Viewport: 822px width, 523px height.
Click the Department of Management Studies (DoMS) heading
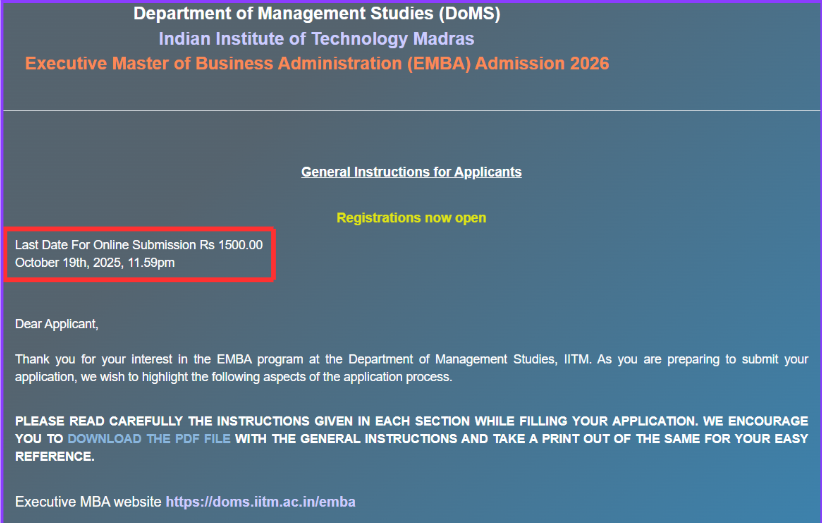click(317, 14)
